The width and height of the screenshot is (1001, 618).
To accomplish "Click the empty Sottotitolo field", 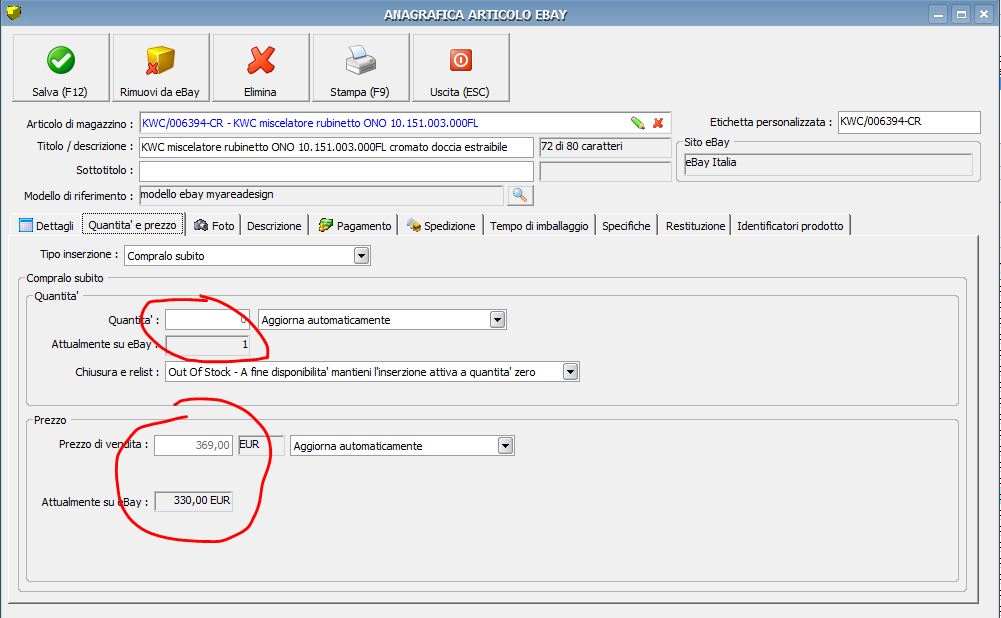I will click(x=336, y=171).
